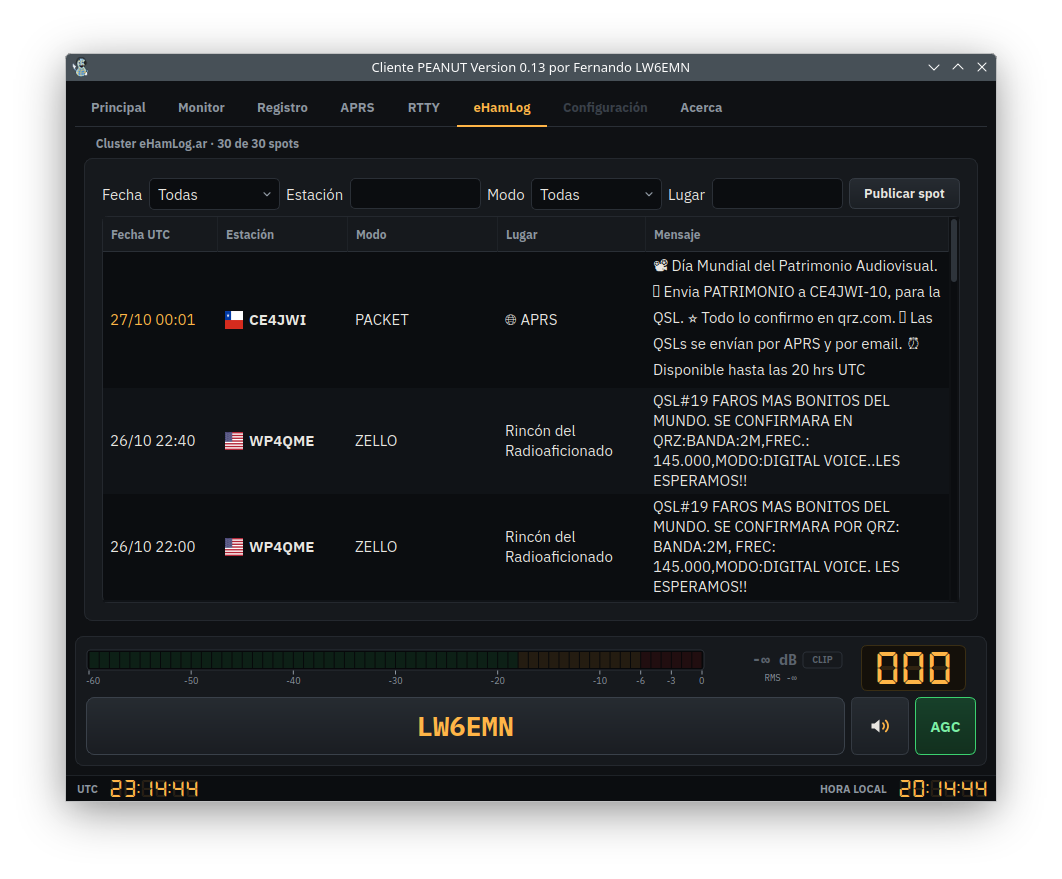Viewport: 1062px width, 879px height.
Task: Open the Configuración tab
Action: coord(606,108)
